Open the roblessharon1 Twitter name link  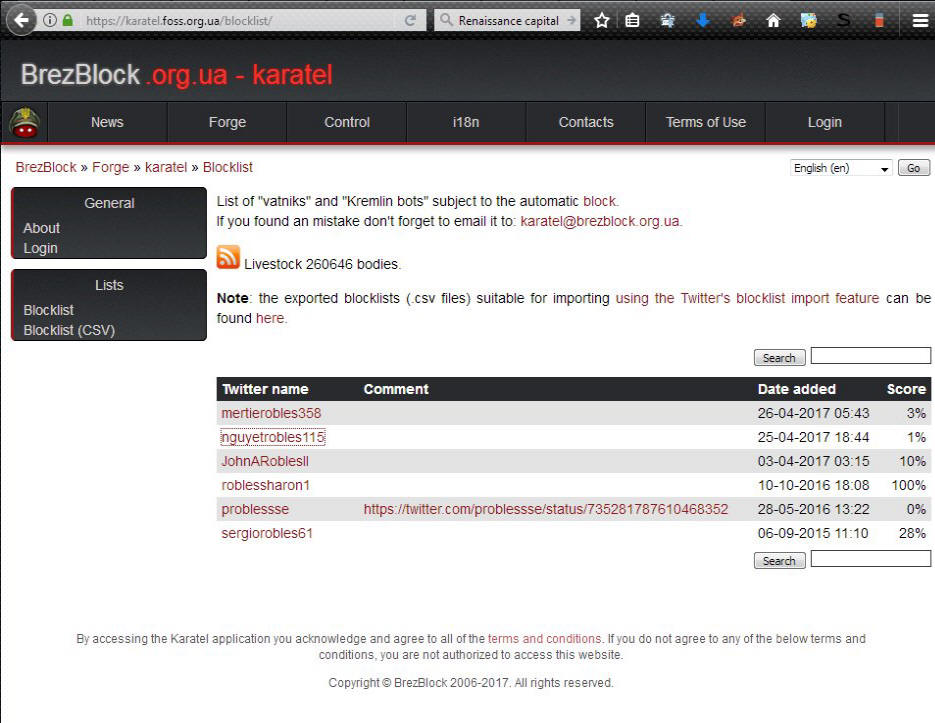[265, 485]
